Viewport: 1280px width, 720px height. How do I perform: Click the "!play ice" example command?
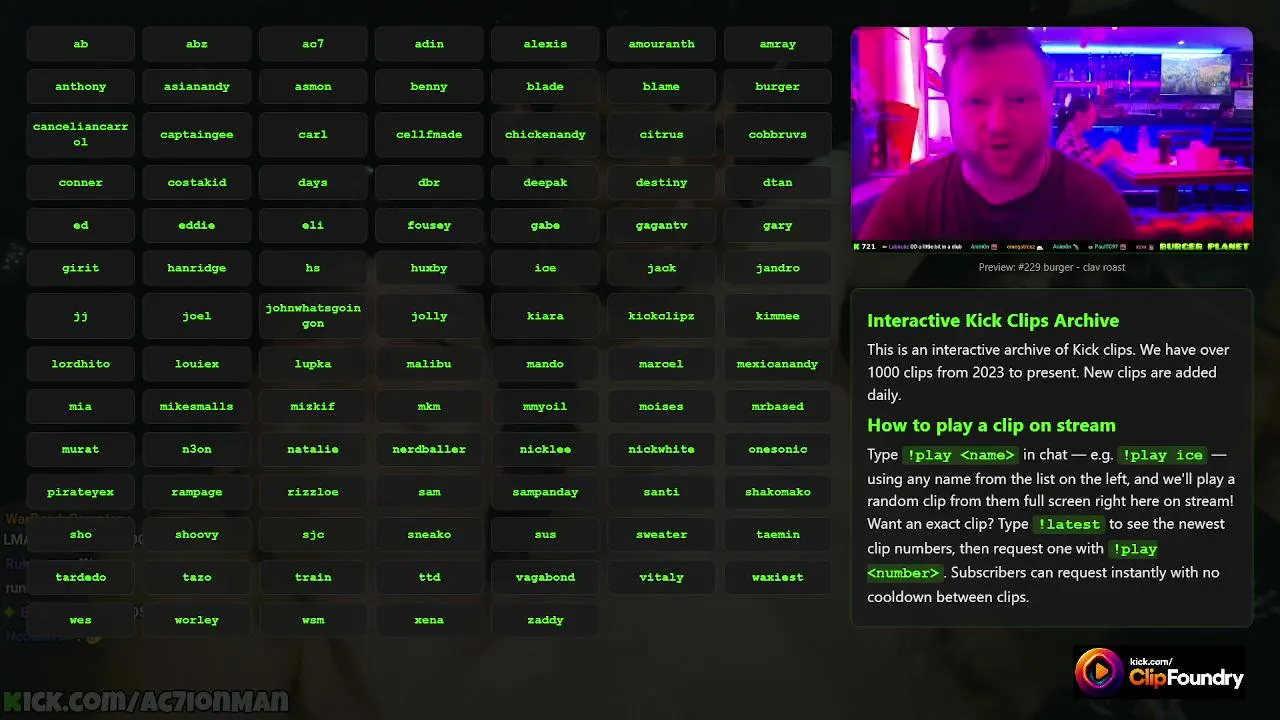[x=1162, y=455]
